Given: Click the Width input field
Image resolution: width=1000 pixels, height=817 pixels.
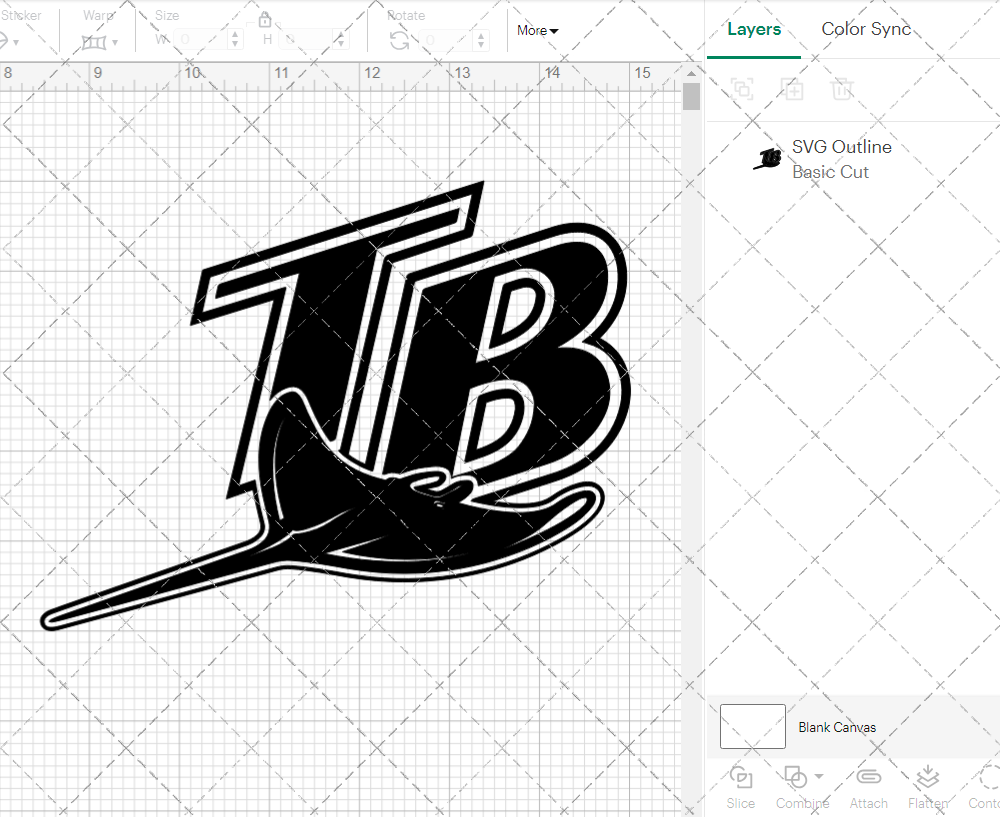Looking at the screenshot, I should [197, 37].
